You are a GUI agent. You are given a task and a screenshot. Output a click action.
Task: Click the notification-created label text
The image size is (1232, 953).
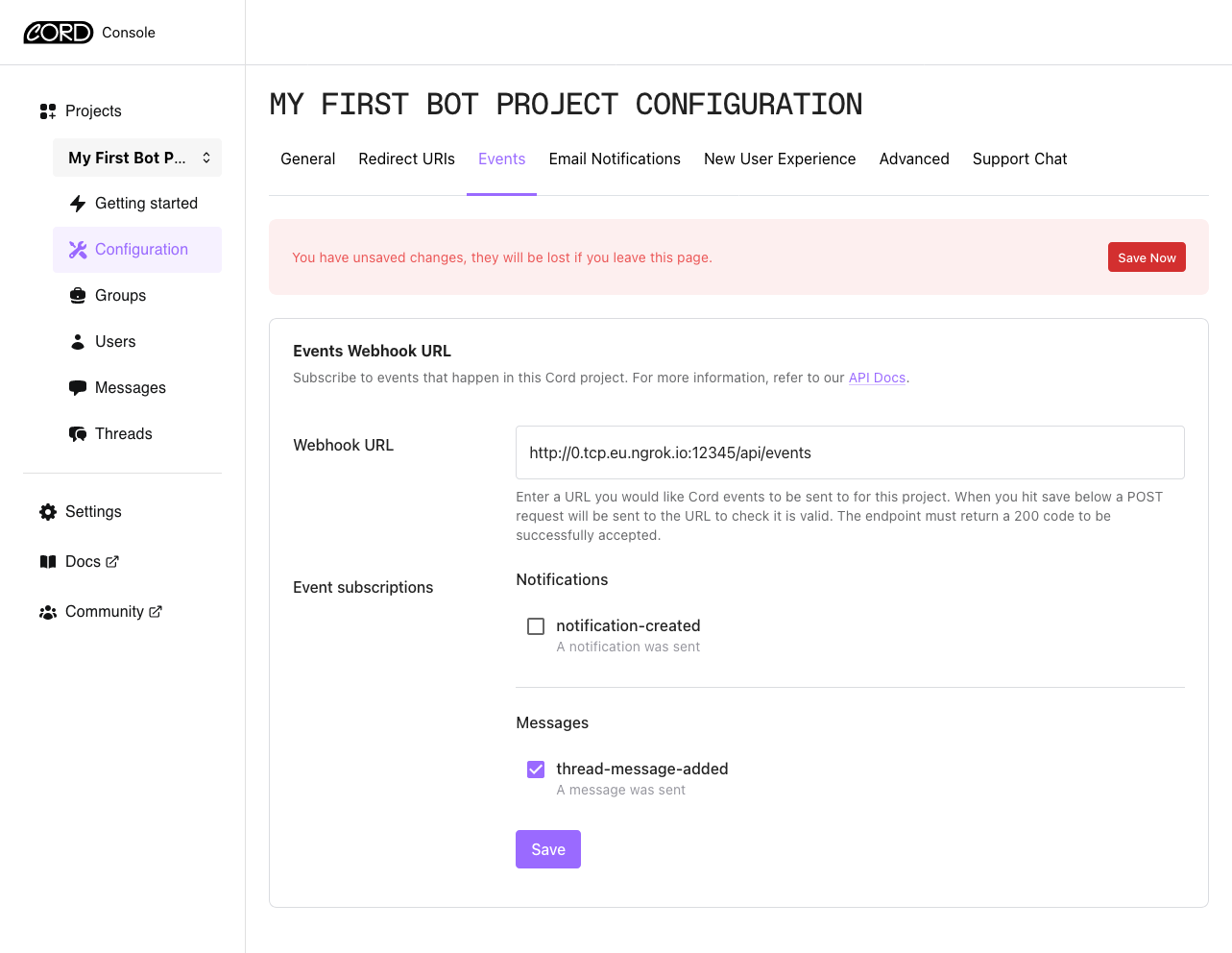click(628, 626)
